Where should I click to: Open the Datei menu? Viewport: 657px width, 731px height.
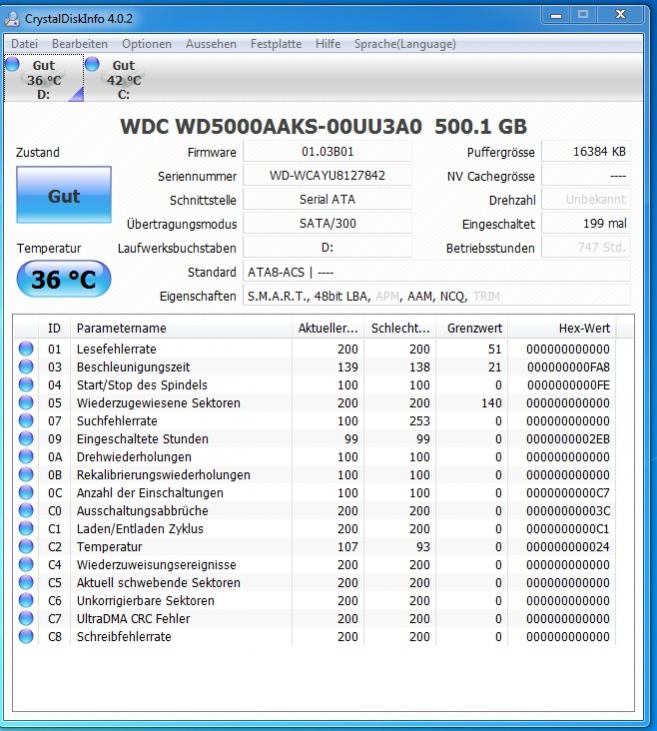click(24, 44)
